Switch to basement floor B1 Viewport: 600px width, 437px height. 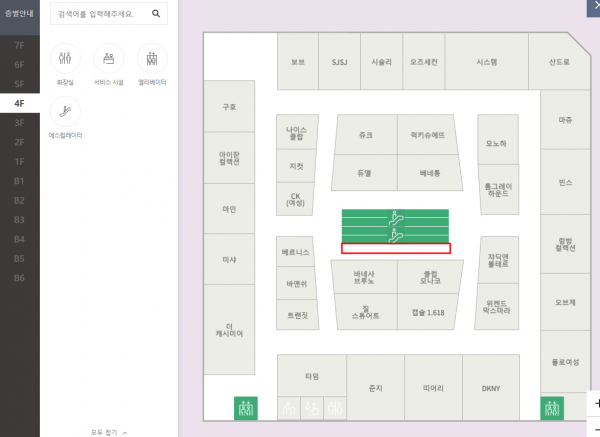click(x=20, y=181)
